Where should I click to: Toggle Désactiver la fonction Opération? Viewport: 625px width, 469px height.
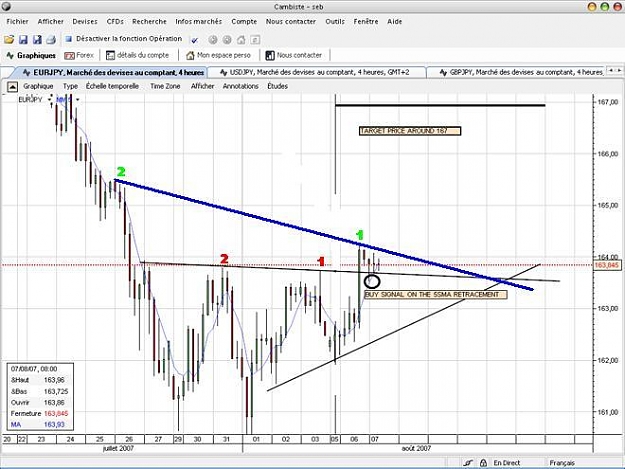click(x=124, y=39)
